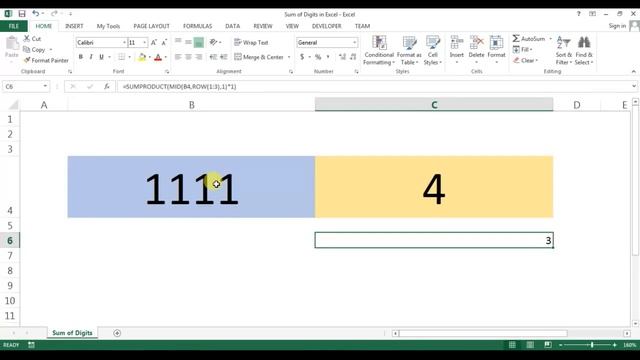Apply percent style format
Screen dimensions: 640x360
coord(318,57)
